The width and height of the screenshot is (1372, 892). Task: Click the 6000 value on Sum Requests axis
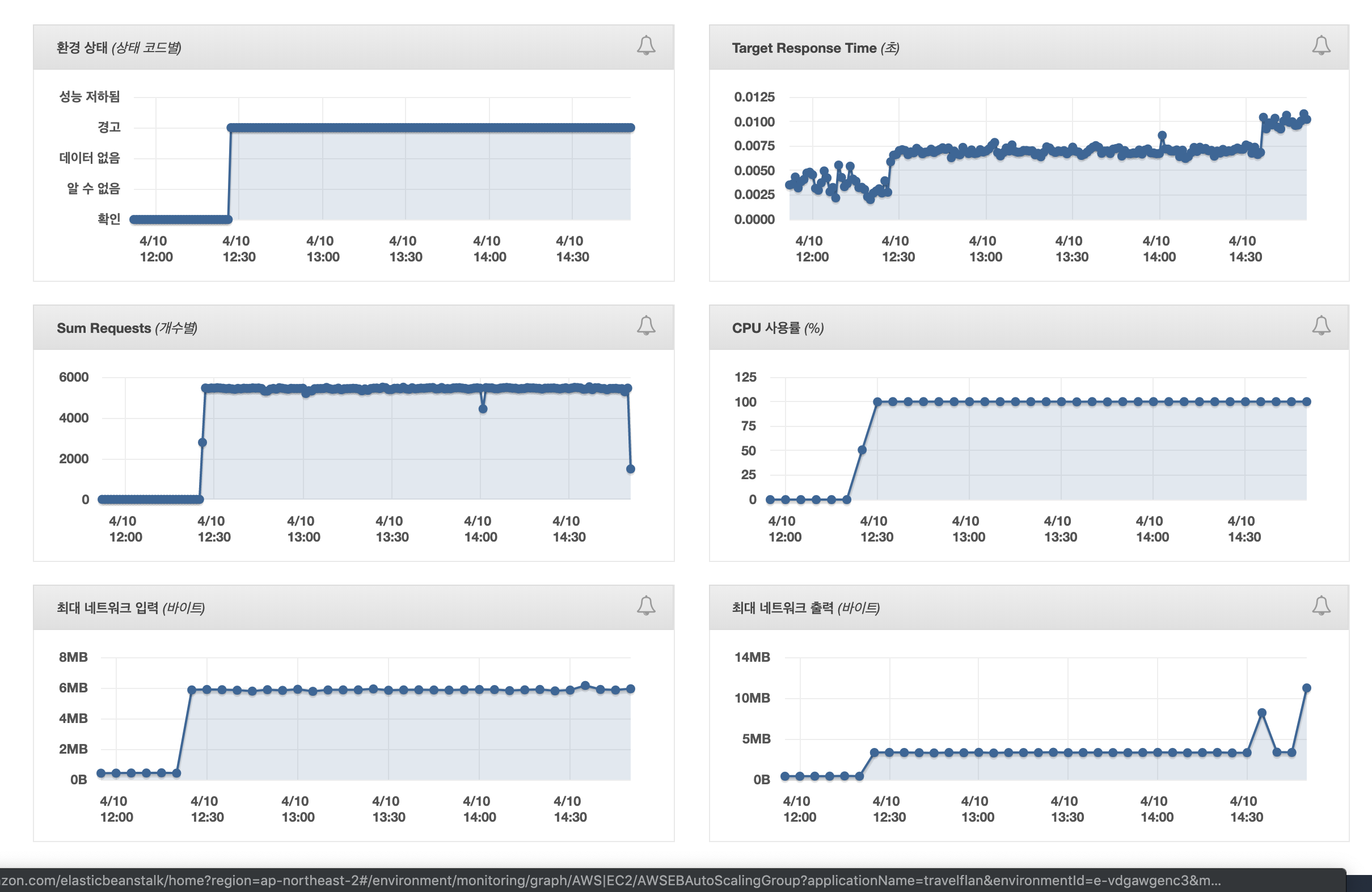click(x=74, y=377)
